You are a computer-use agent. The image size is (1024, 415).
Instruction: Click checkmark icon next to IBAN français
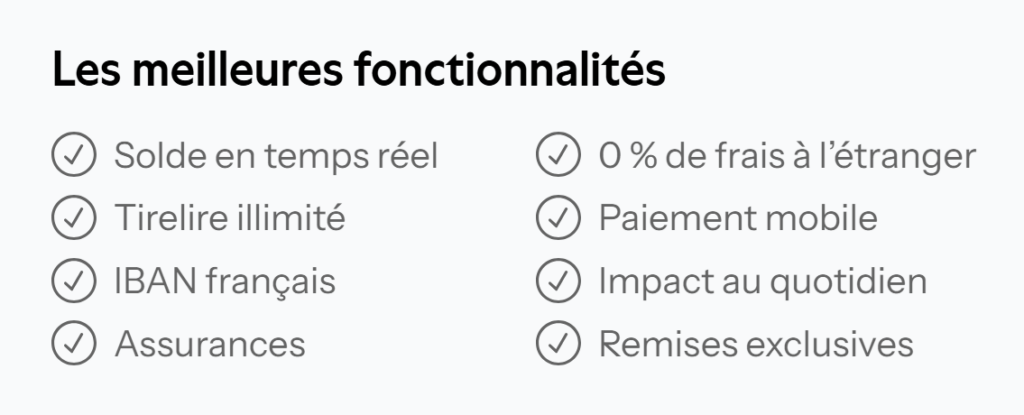click(x=73, y=281)
